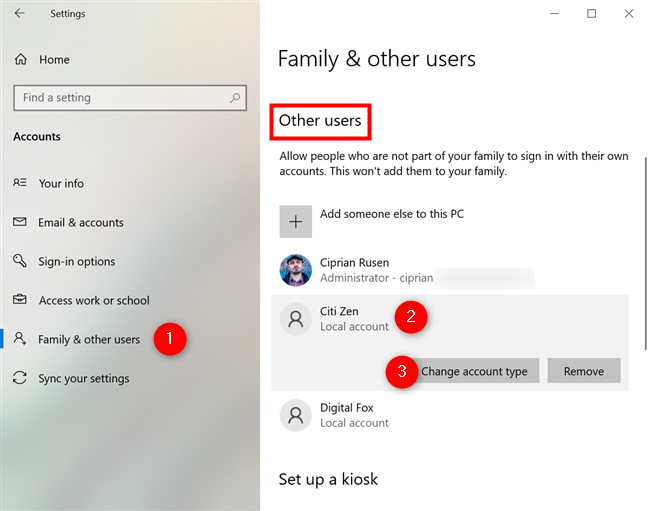The image size is (648, 511).
Task: Click the Accounts category label
Action: tap(37, 136)
